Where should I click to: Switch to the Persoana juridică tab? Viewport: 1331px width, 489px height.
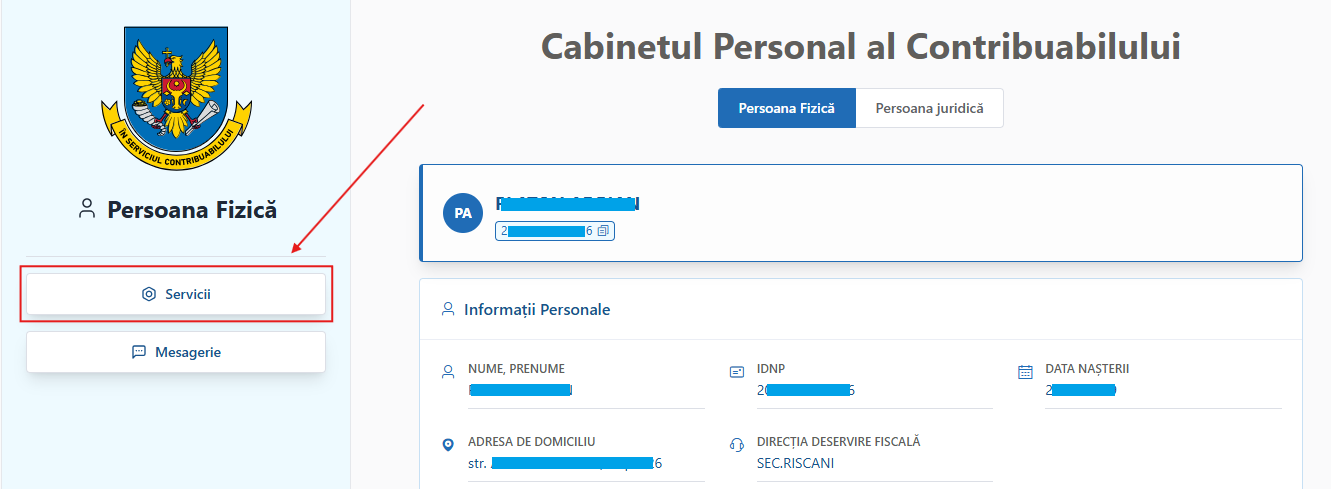click(x=929, y=108)
